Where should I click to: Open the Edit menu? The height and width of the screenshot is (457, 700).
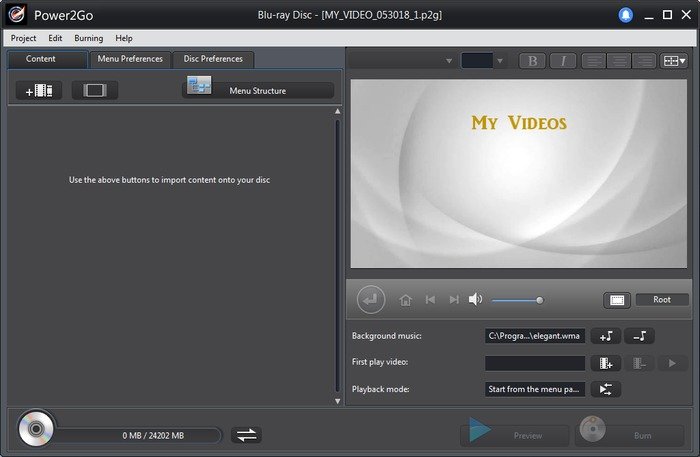click(x=55, y=38)
